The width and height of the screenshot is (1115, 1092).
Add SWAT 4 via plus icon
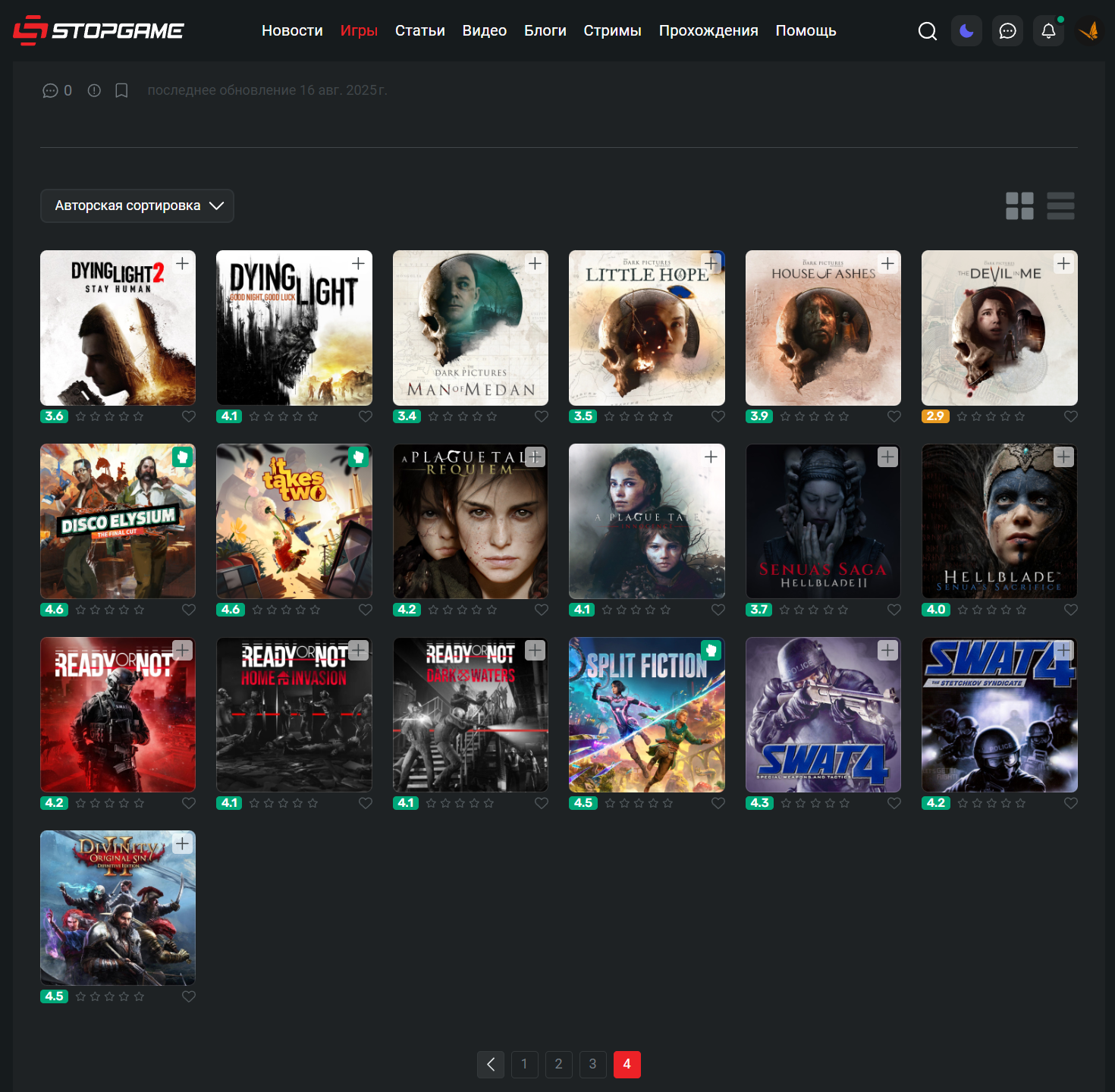click(887, 650)
